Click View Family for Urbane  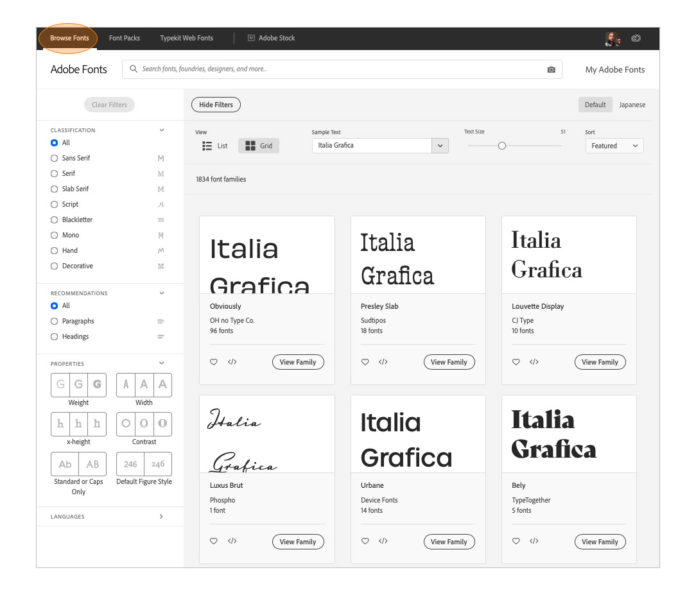click(x=449, y=542)
